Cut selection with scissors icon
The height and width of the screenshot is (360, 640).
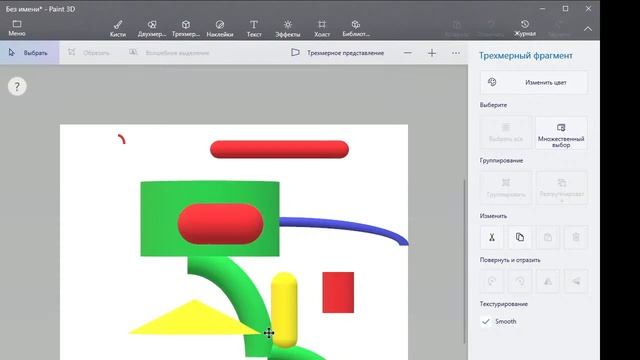coord(492,237)
